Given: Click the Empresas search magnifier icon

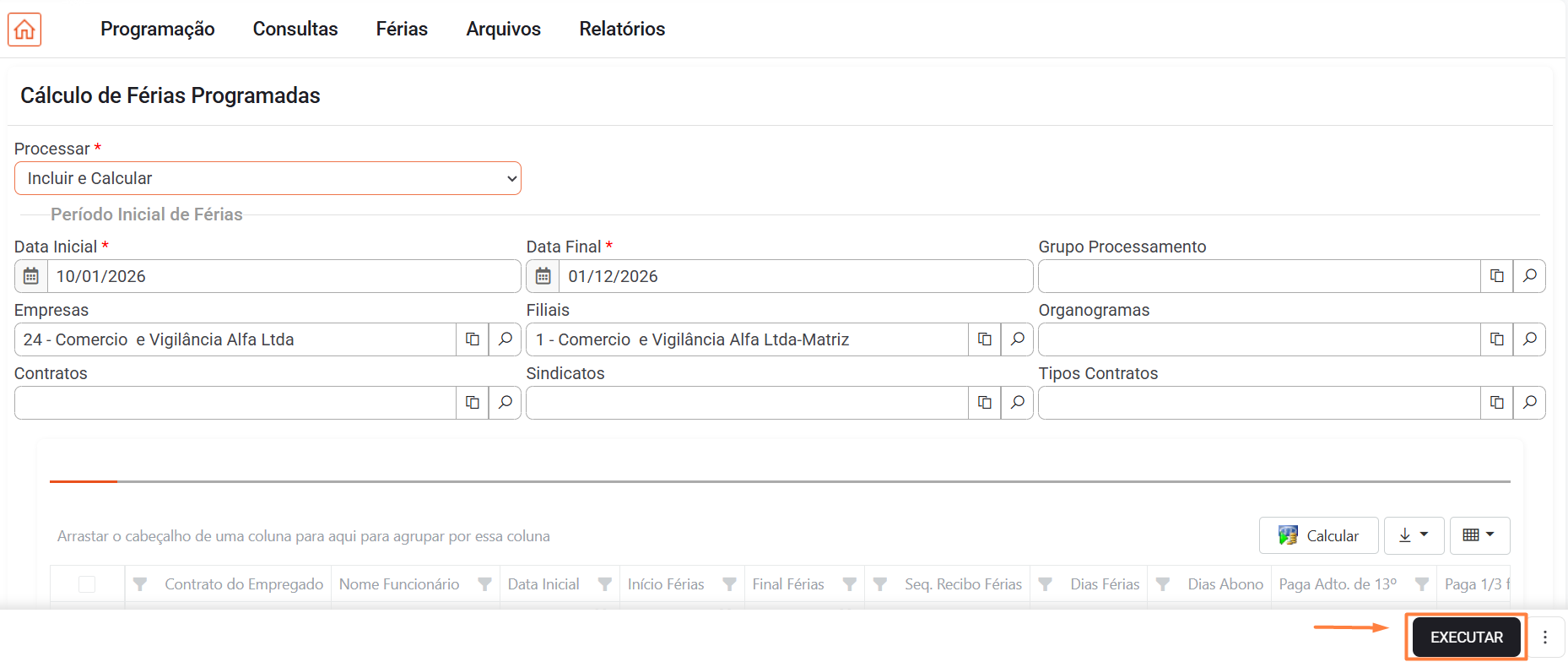Looking at the screenshot, I should tap(505, 339).
